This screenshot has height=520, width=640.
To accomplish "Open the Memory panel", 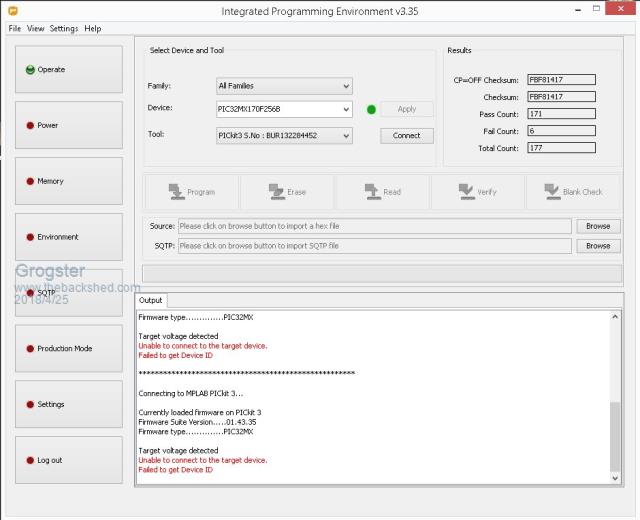I will tap(69, 181).
